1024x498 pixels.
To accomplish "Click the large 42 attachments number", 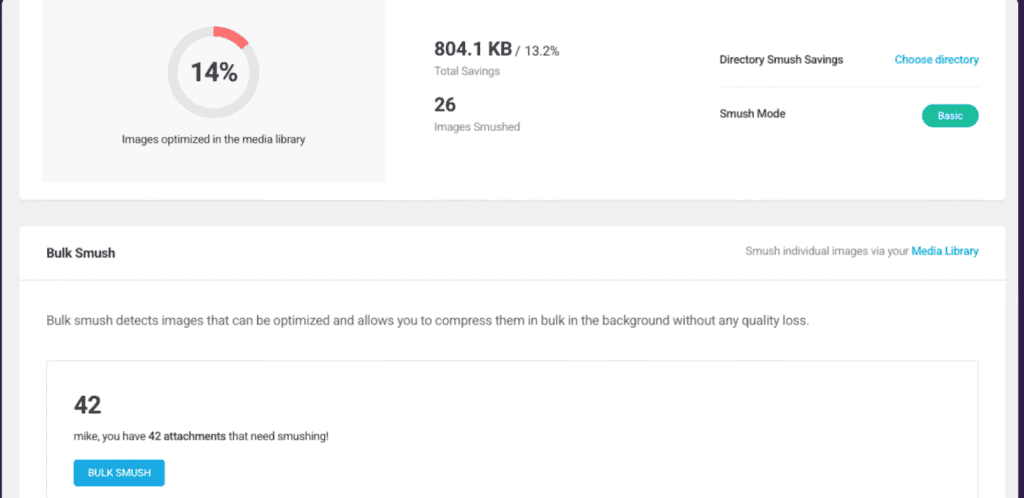I will tap(88, 405).
